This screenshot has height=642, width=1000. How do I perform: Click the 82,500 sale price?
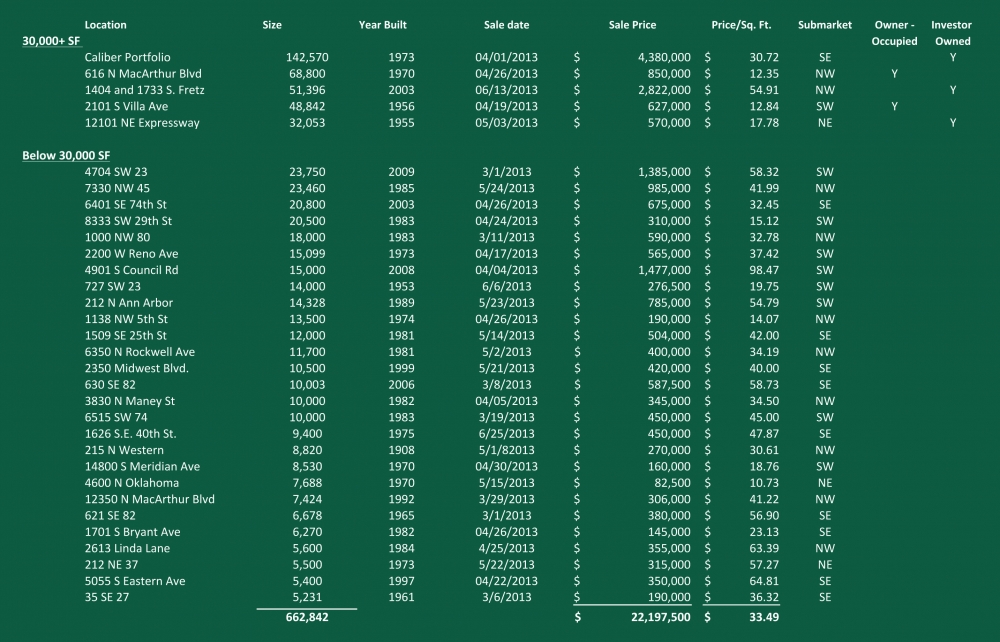672,483
